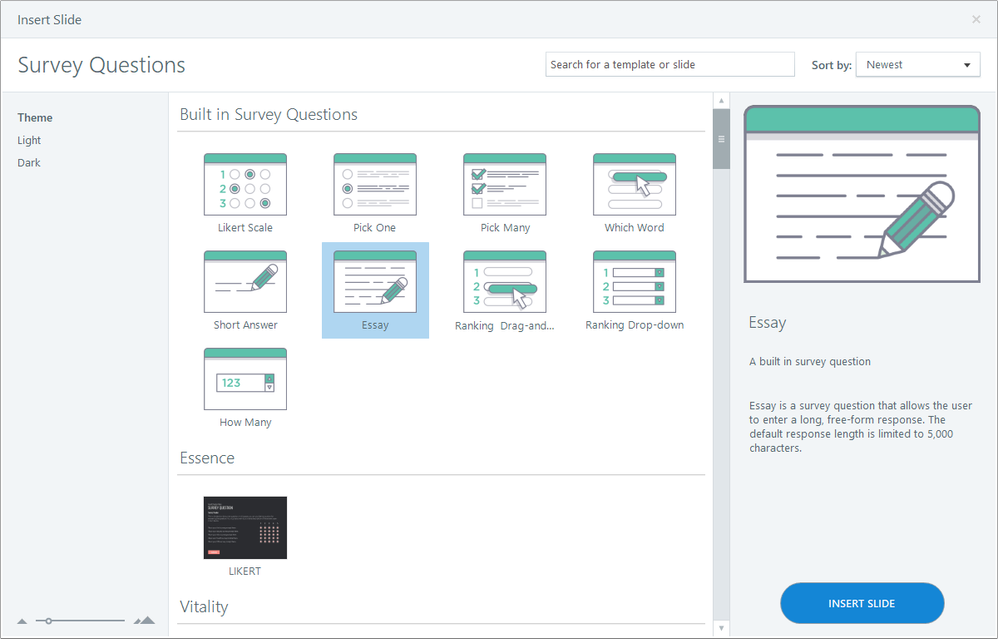Viewport: 998px width, 639px height.
Task: Close the Insert Slide dialog
Action: tap(976, 20)
